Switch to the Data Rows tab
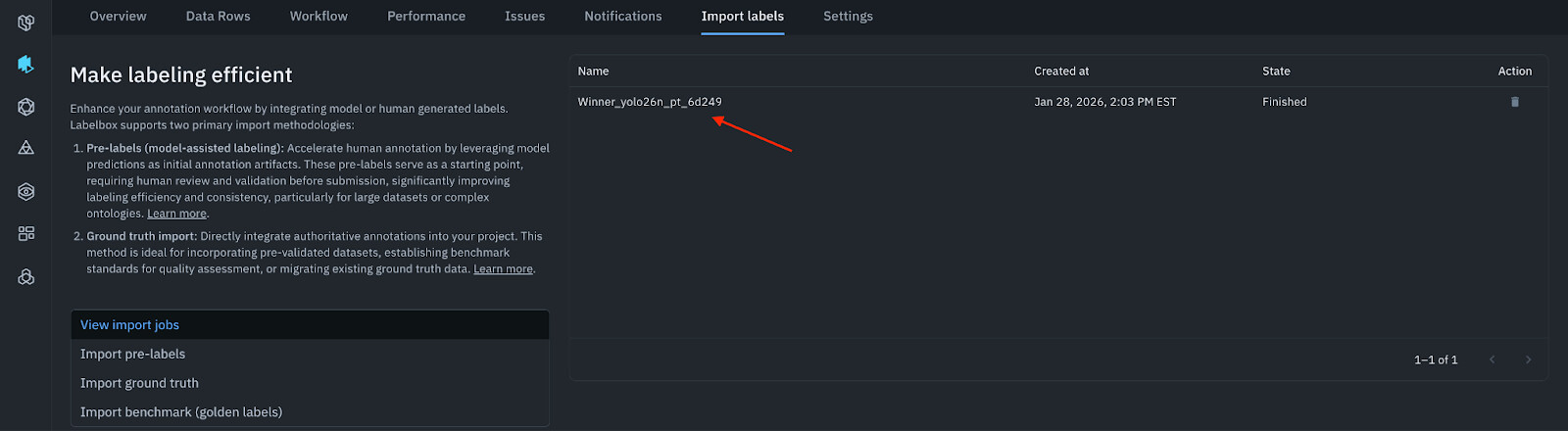Viewport: 1568px width, 431px height. tap(219, 17)
